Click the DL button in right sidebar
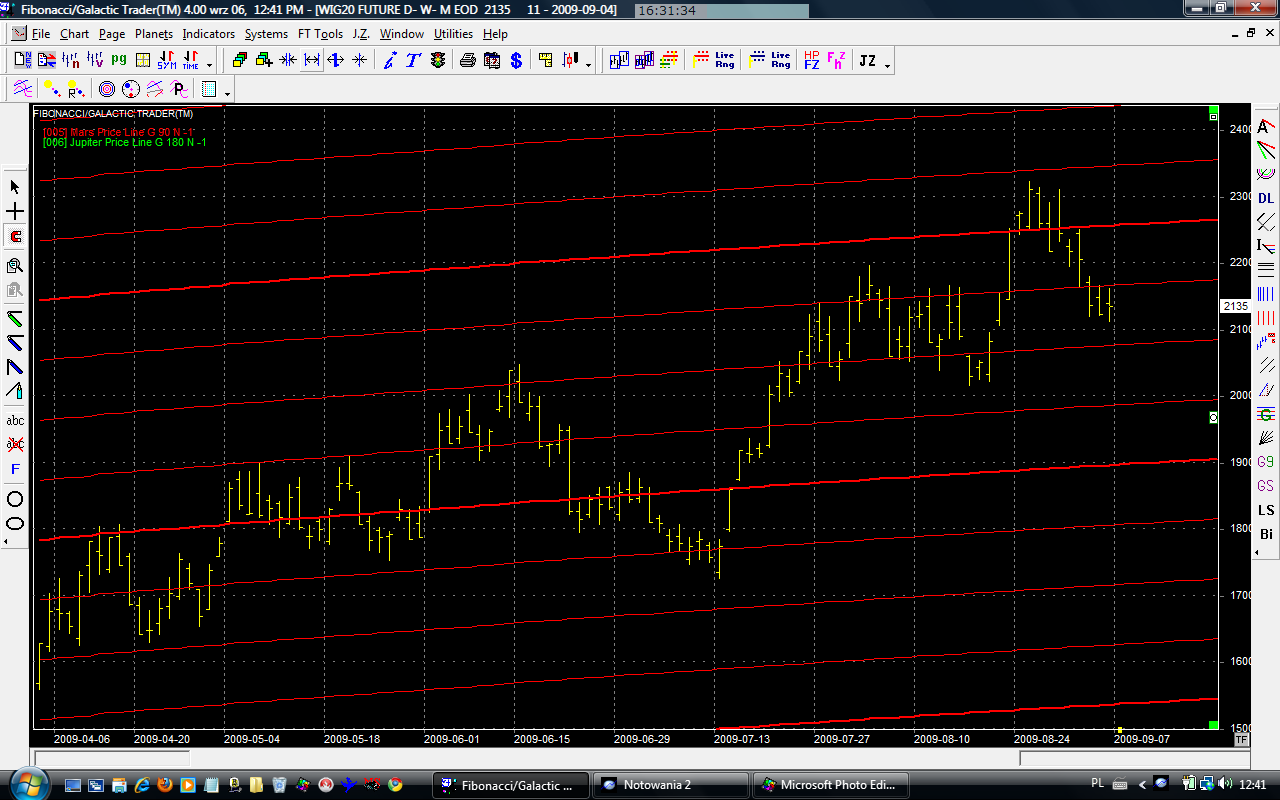Screen dimensions: 1280x800 pyautogui.click(x=1266, y=198)
